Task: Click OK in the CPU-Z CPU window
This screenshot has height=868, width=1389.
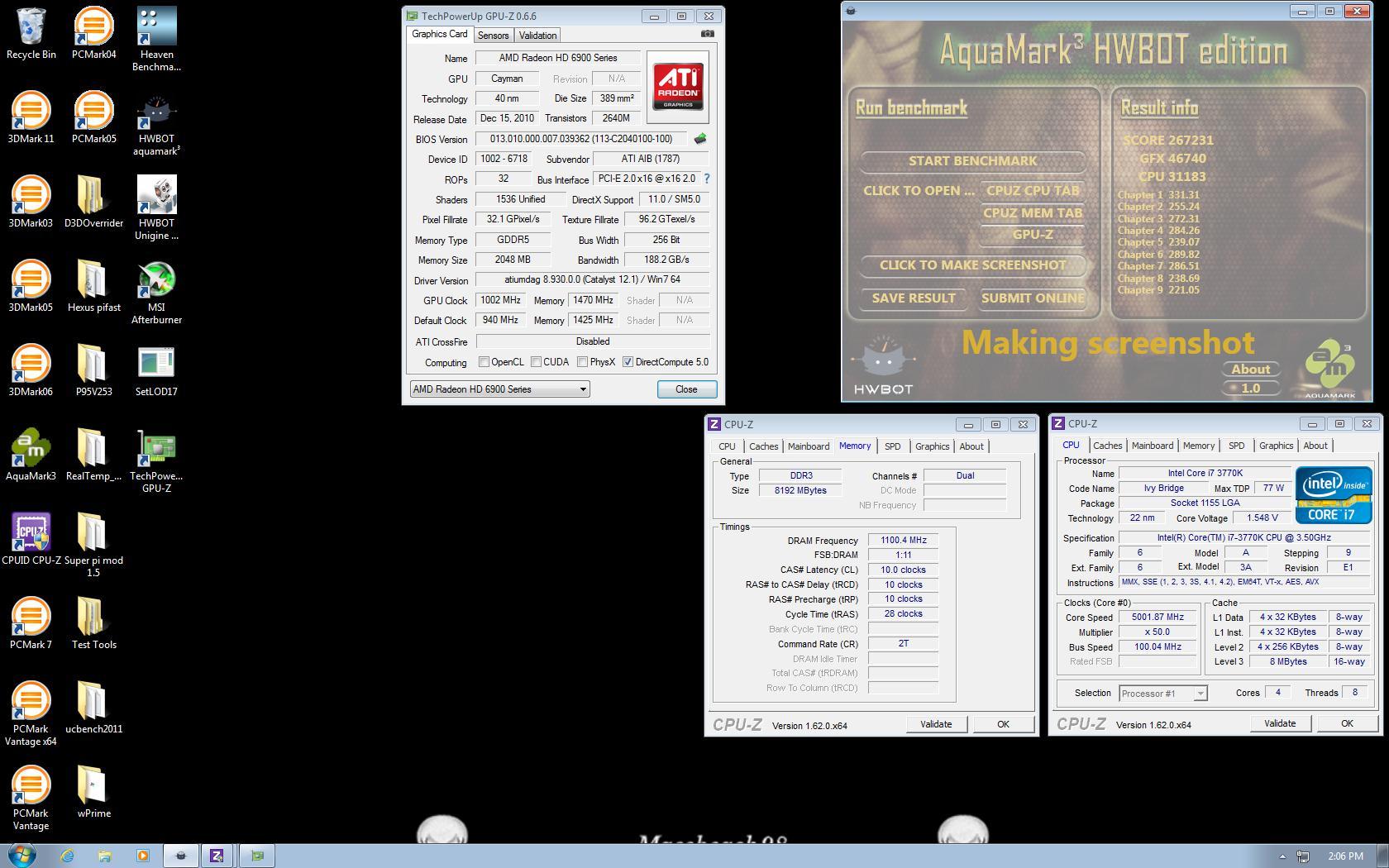Action: point(1347,723)
